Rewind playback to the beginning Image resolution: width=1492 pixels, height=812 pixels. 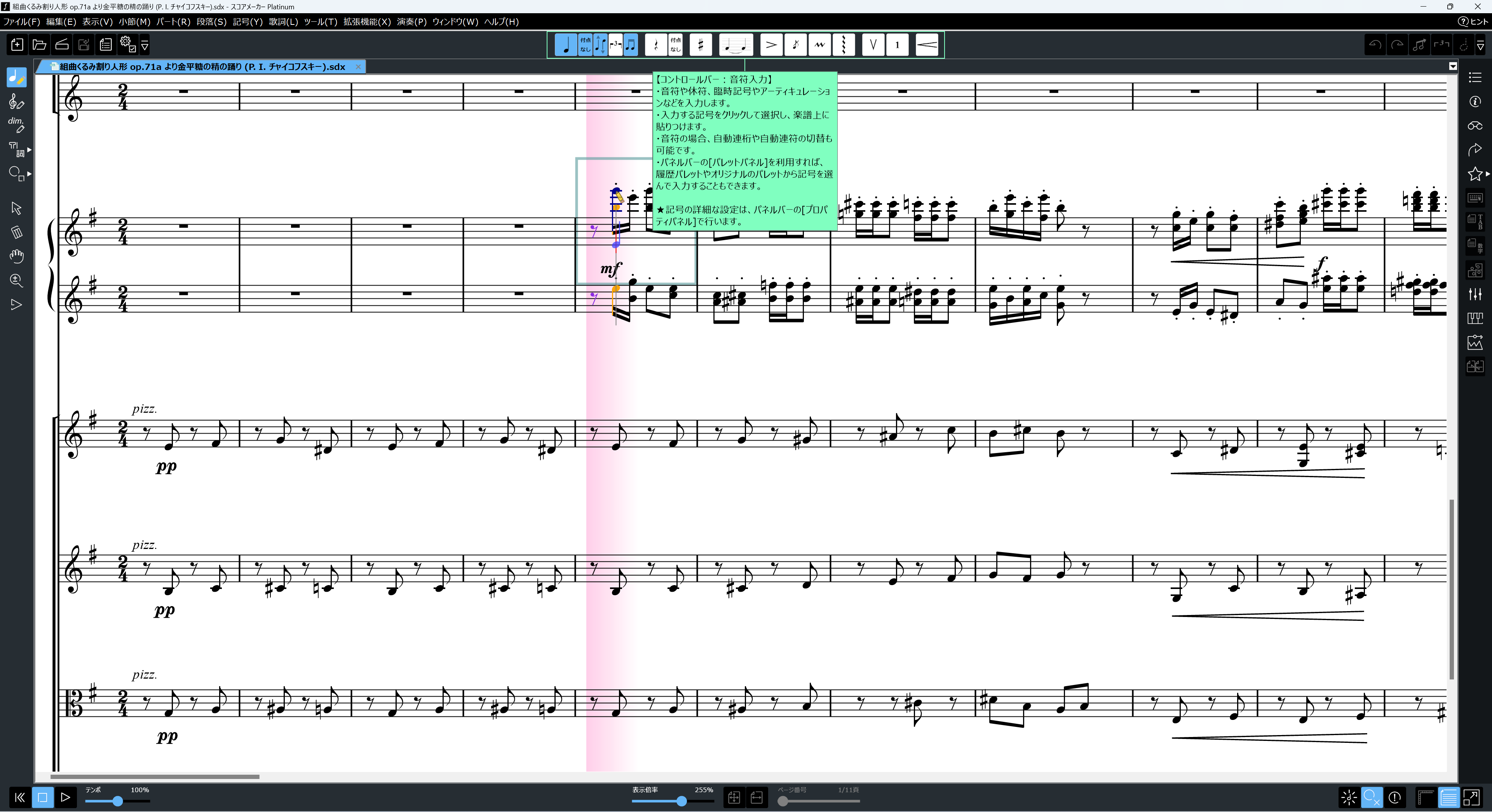click(x=20, y=798)
